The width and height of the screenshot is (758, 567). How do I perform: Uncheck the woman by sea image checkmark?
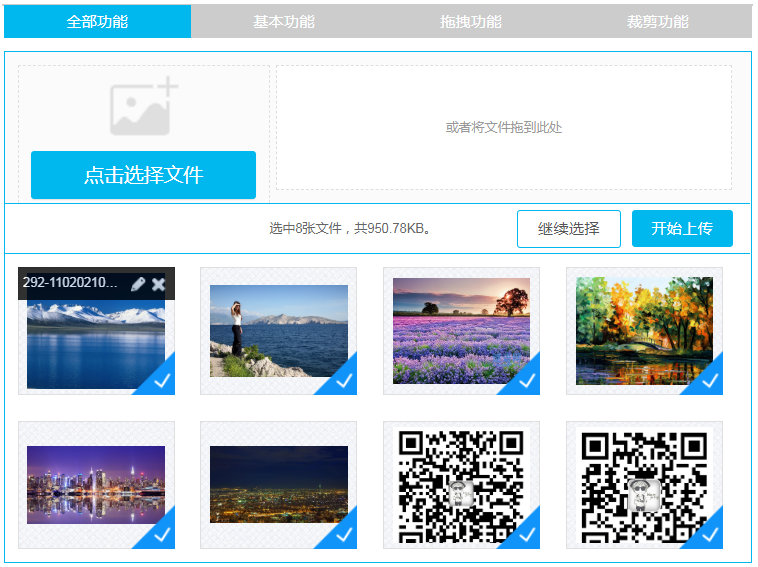point(343,381)
